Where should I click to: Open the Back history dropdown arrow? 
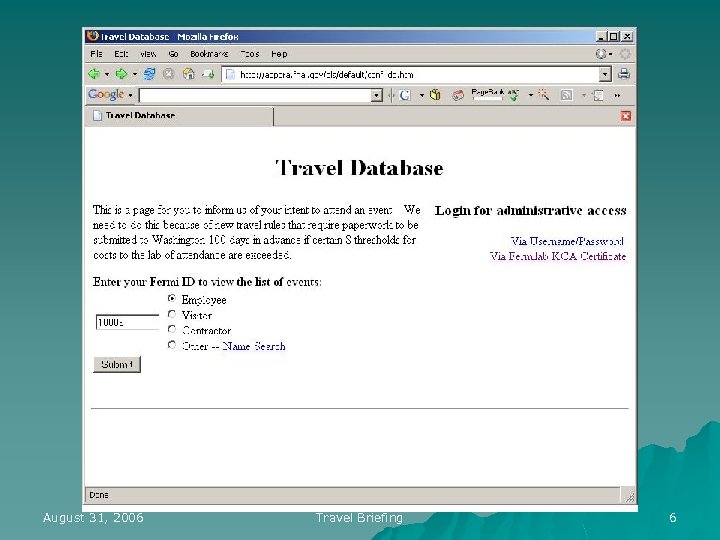tap(107, 74)
